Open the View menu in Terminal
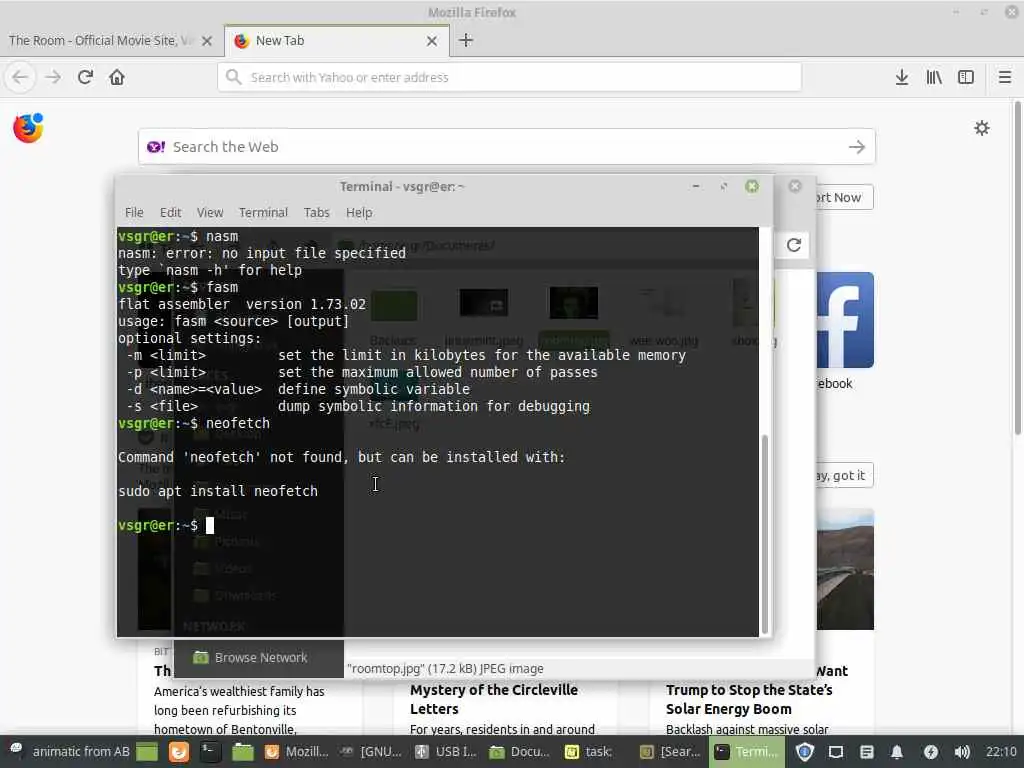The width and height of the screenshot is (1024, 768). [x=210, y=212]
